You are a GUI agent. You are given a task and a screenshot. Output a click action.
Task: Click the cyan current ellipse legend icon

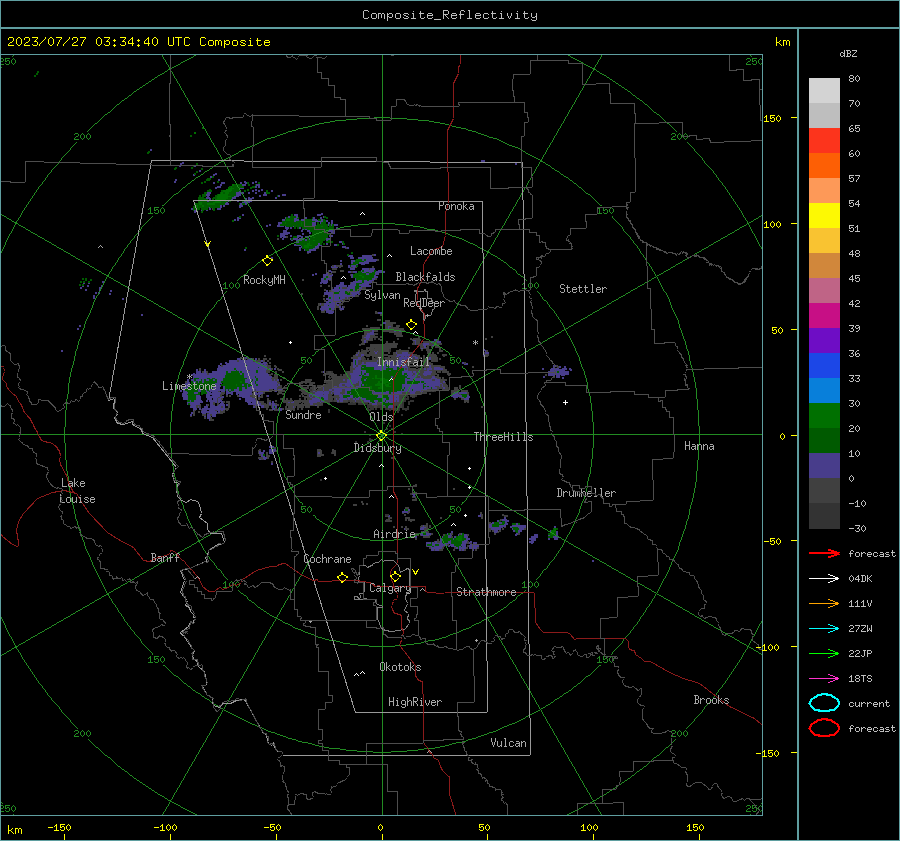point(824,703)
